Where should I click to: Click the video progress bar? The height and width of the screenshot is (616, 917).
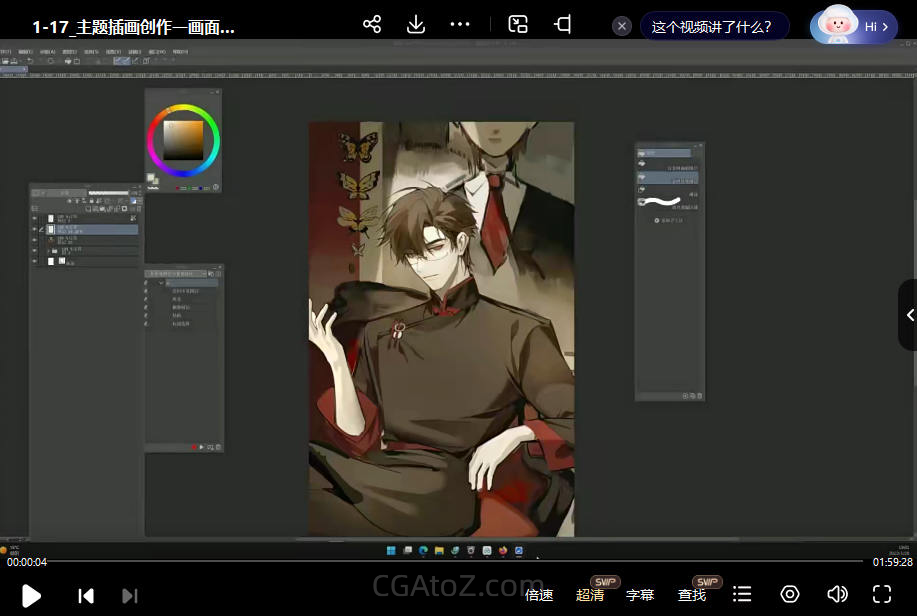pyautogui.click(x=450, y=562)
